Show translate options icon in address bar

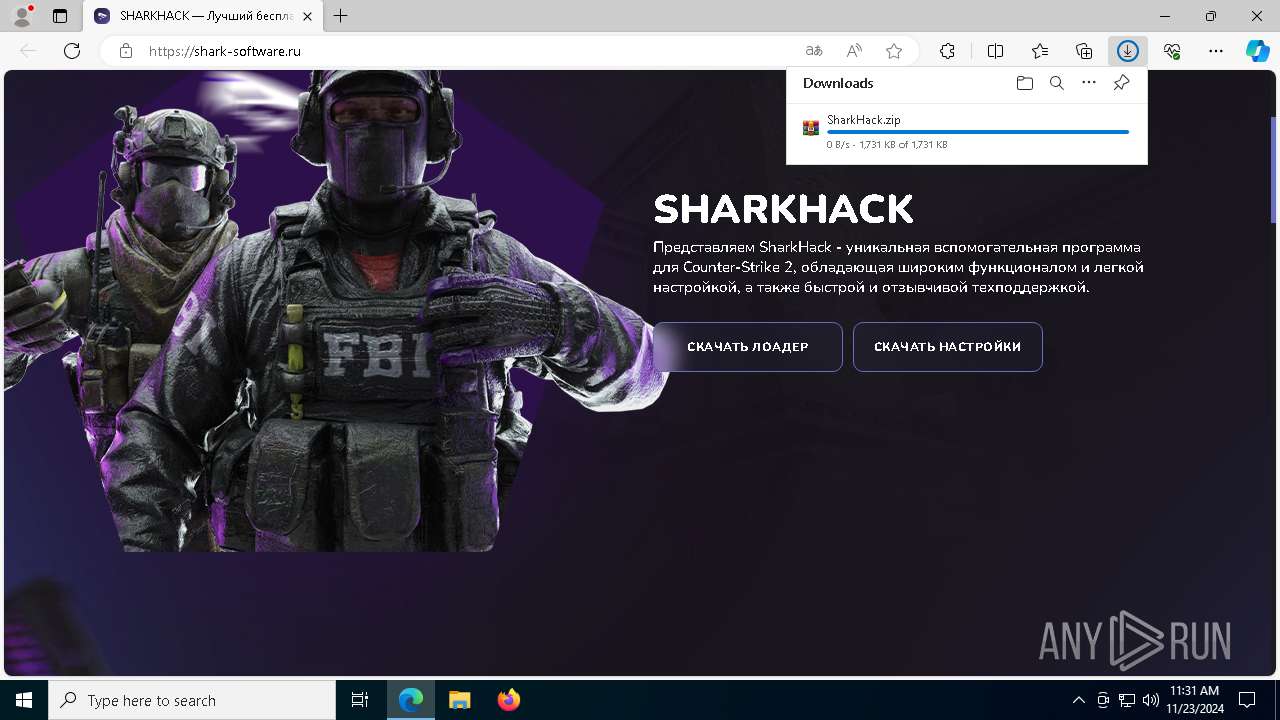coord(814,51)
